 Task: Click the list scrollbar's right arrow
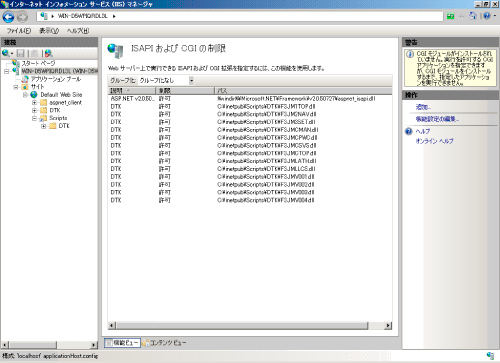click(388, 325)
